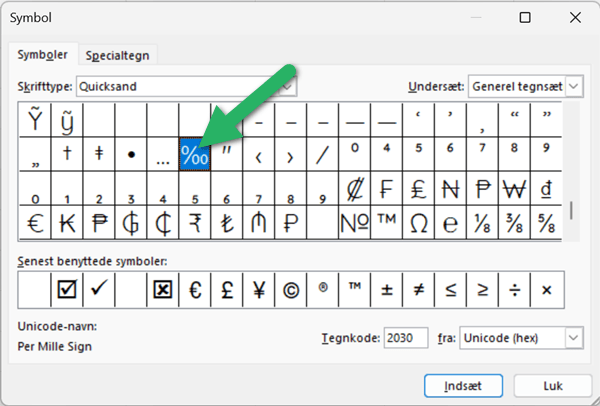Image resolution: width=600 pixels, height=406 pixels.
Task: Click the Tegnkode character code field
Action: (406, 339)
